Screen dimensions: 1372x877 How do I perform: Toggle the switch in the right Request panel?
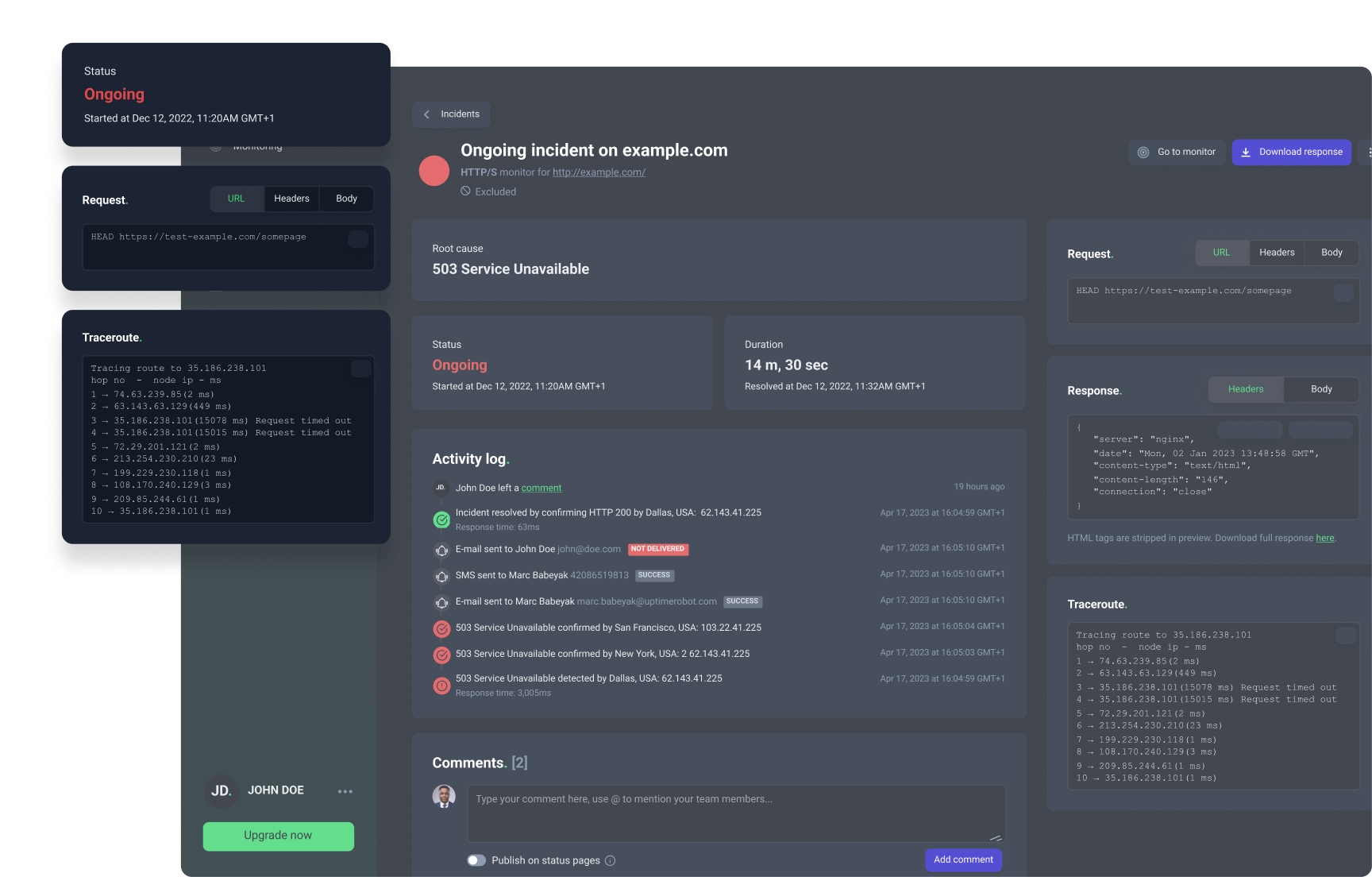pyautogui.click(x=1343, y=293)
